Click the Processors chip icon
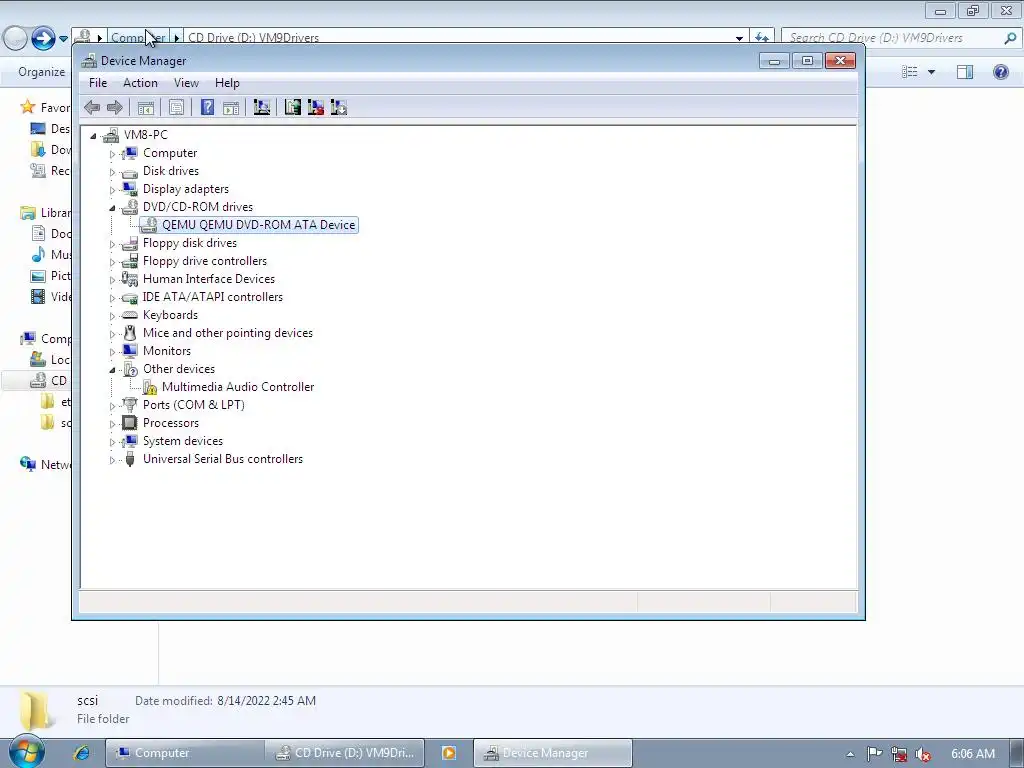 coord(130,423)
